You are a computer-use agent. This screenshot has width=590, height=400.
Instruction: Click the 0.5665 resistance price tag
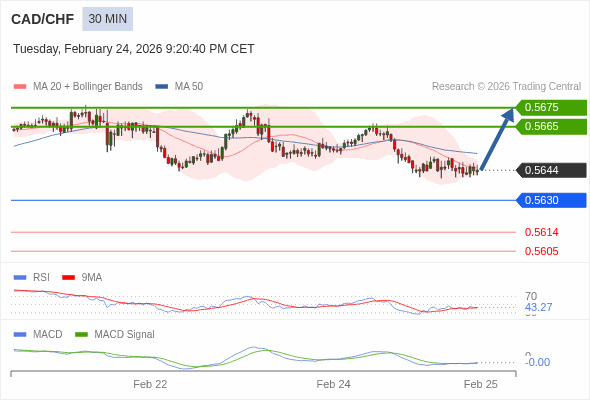(x=551, y=127)
